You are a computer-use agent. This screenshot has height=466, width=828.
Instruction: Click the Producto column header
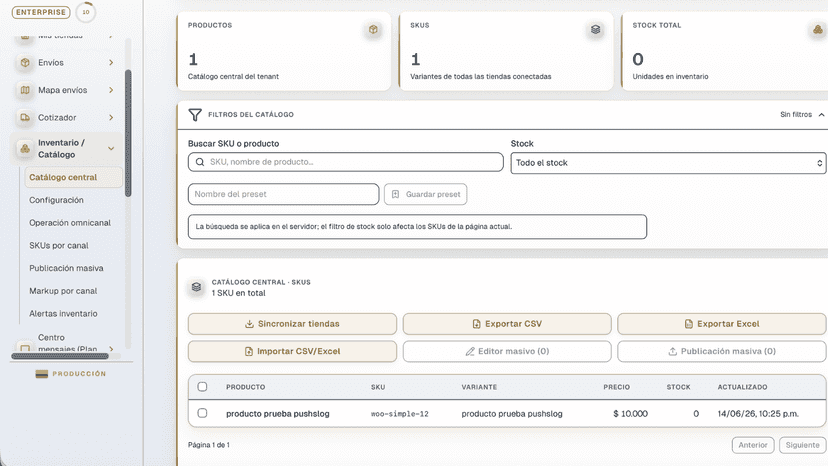[x=246, y=387]
